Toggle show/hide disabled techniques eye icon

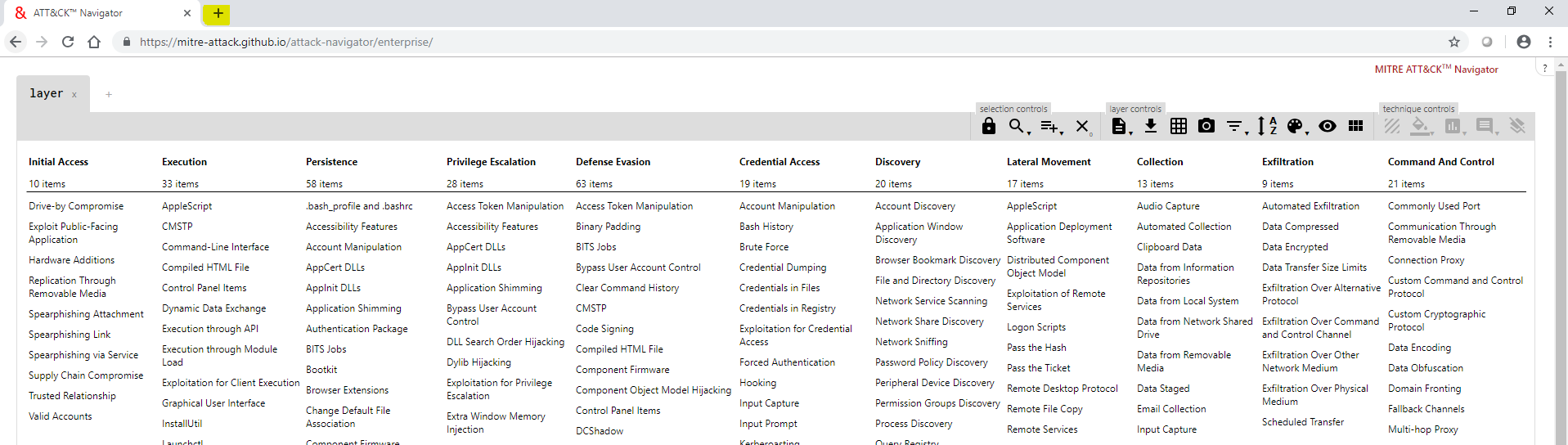click(x=1328, y=126)
